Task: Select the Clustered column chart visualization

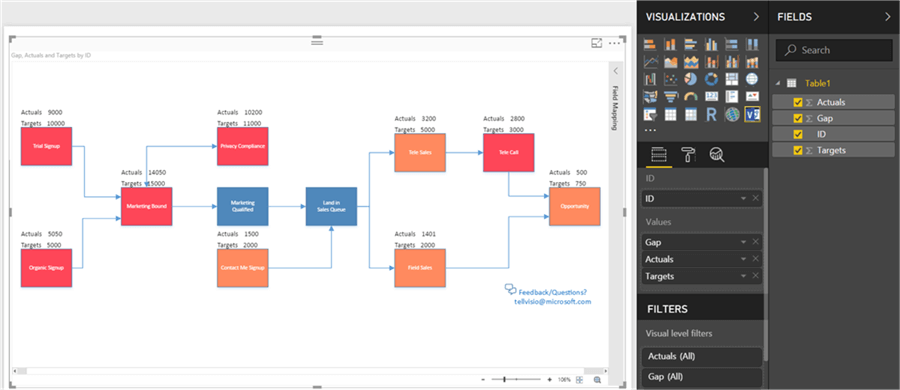Action: 711,44
